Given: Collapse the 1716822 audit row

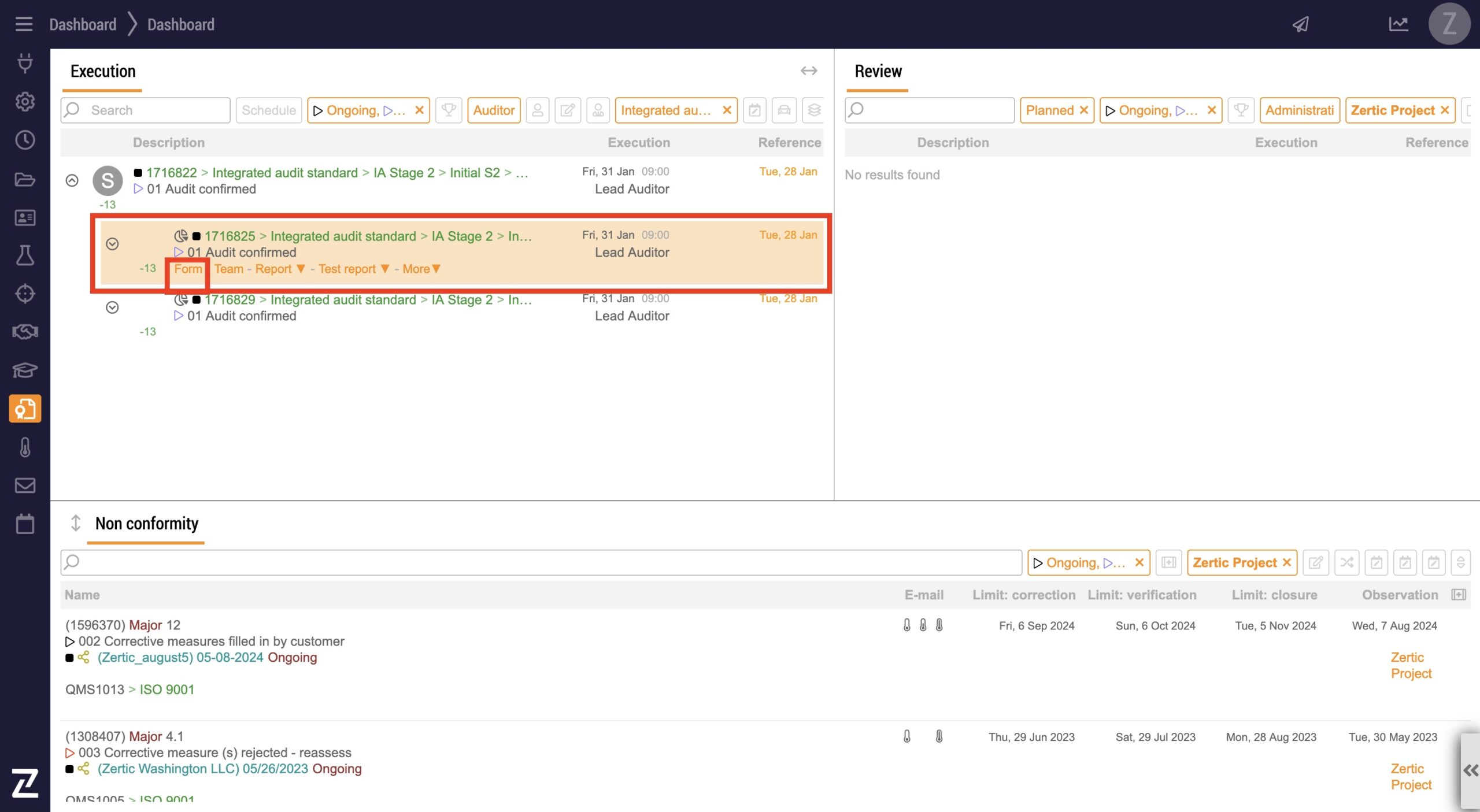Looking at the screenshot, I should [72, 180].
